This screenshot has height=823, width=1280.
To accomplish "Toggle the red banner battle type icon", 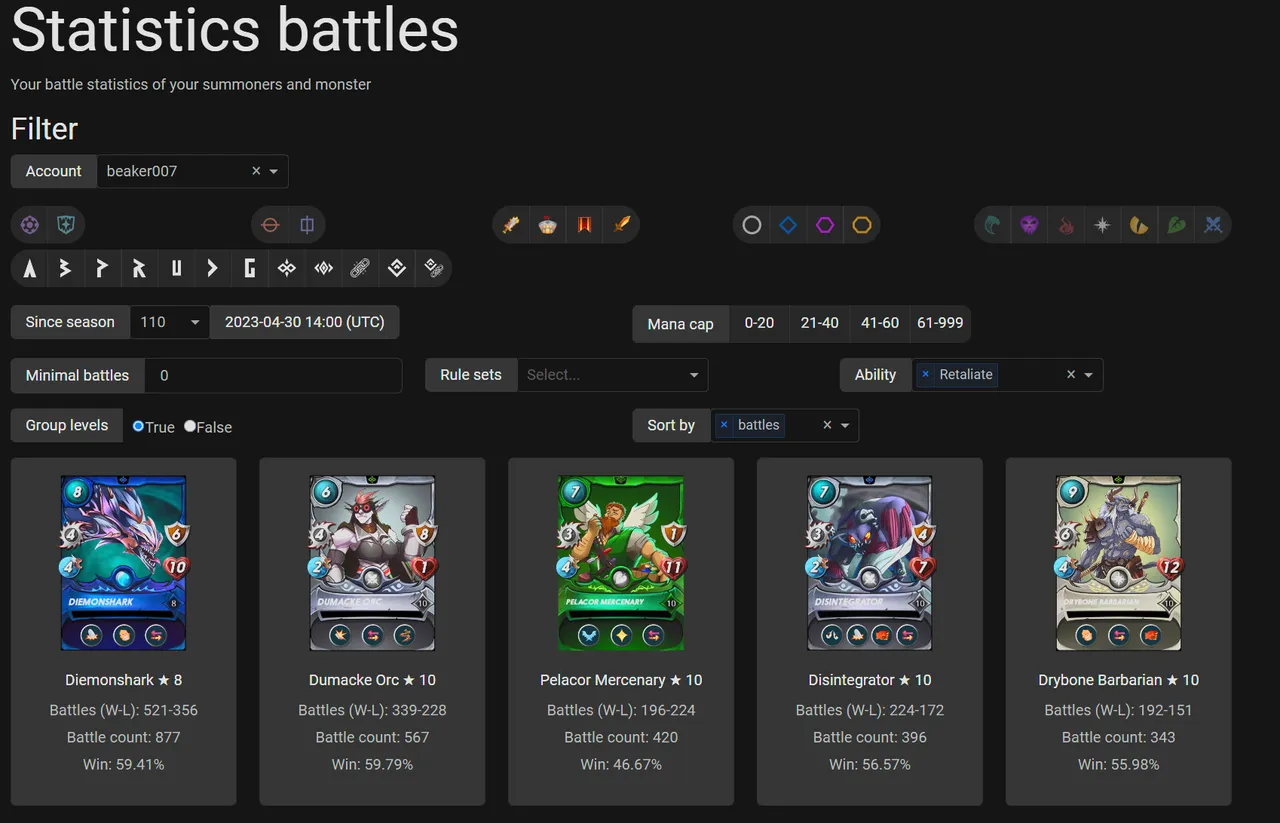I will [x=585, y=225].
